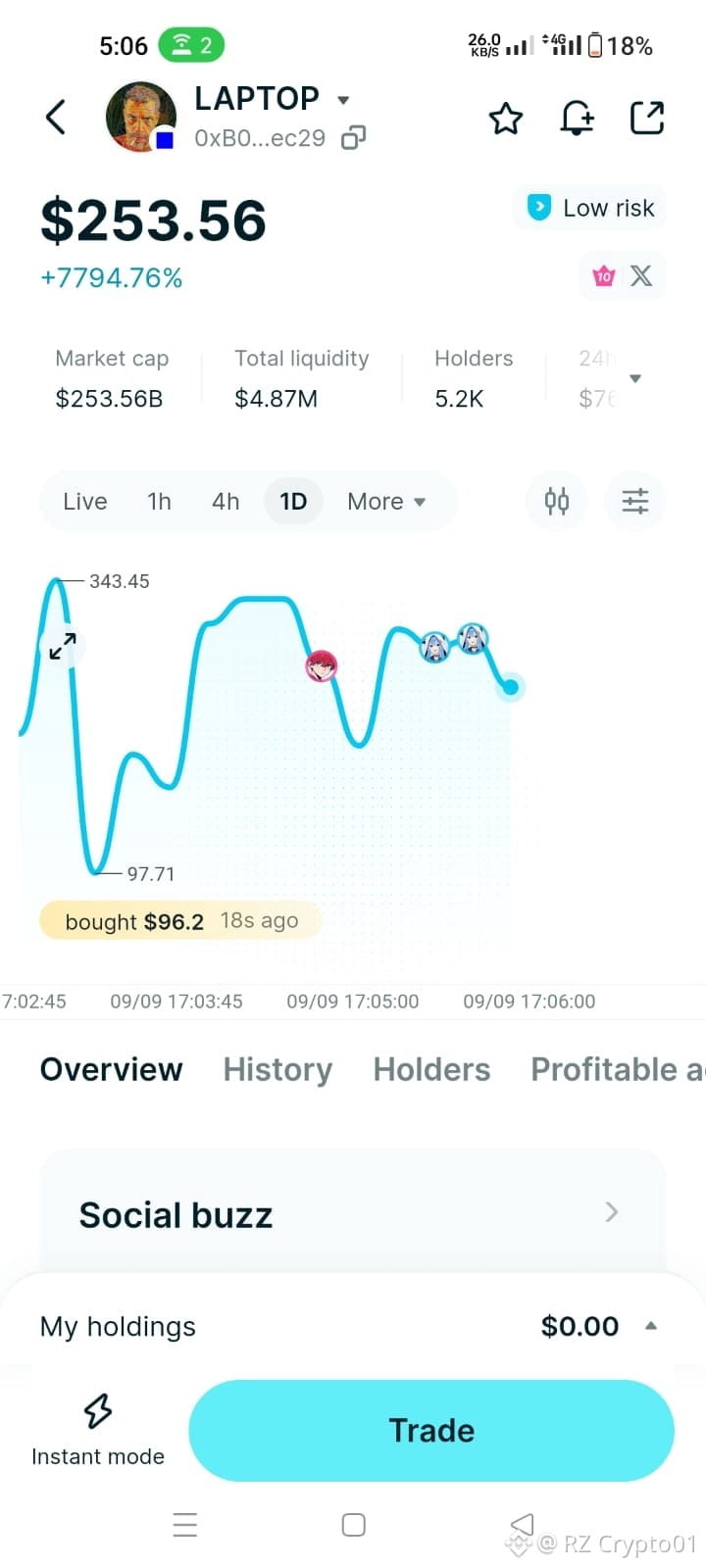This screenshot has height=1568, width=706.
Task: Select the 4h timeframe
Action: tap(226, 502)
